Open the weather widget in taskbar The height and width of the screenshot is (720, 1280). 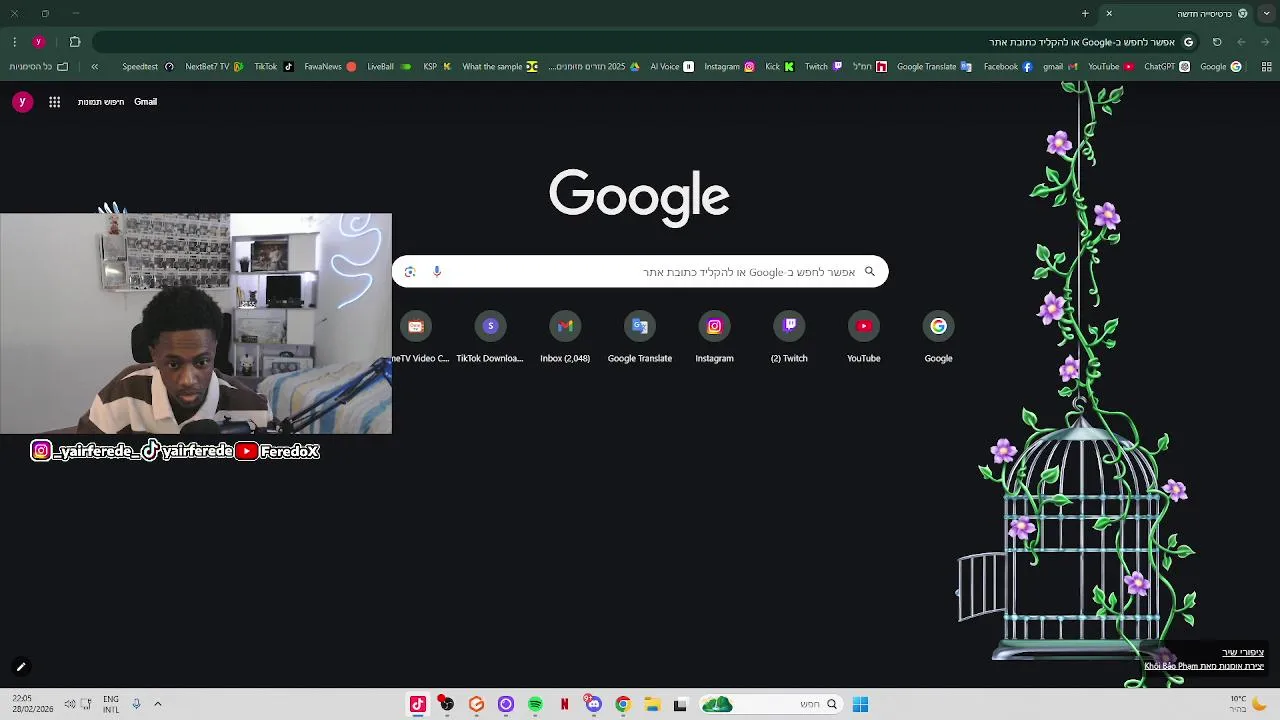1247,704
